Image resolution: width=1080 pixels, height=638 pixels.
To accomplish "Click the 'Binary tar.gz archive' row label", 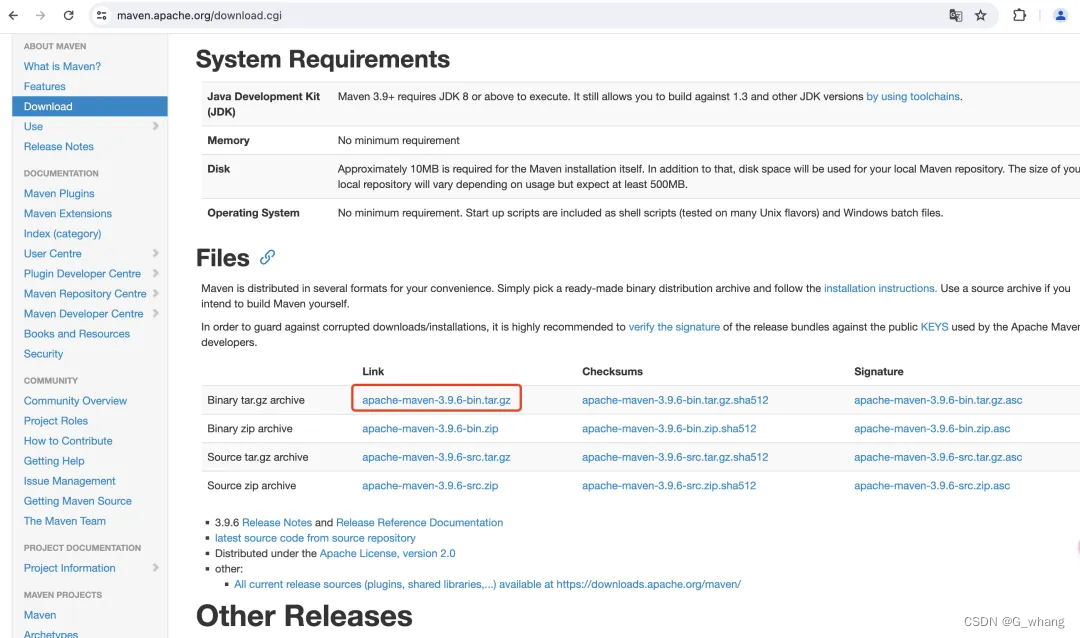I will click(256, 400).
